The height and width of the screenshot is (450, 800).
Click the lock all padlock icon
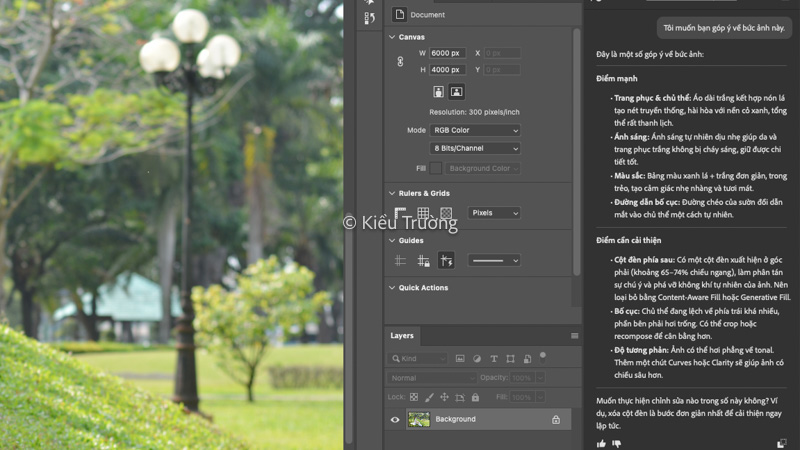coord(475,397)
